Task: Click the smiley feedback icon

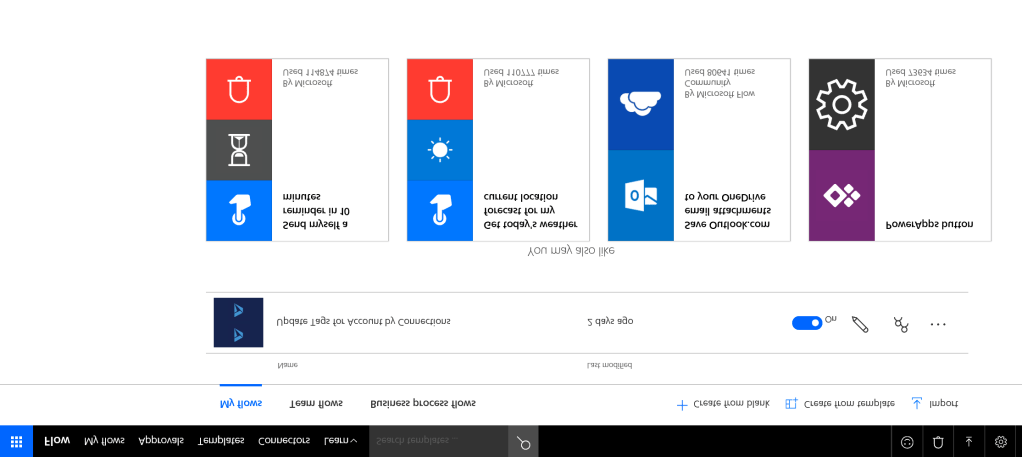Action: tap(907, 441)
